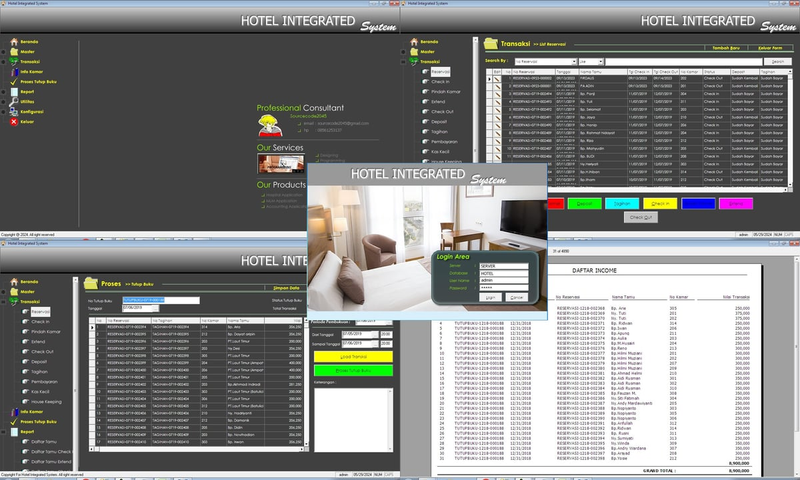Image resolution: width=800 pixels, height=480 pixels.
Task: Click pencil edit icon on reservation row 8
Action: [497, 133]
